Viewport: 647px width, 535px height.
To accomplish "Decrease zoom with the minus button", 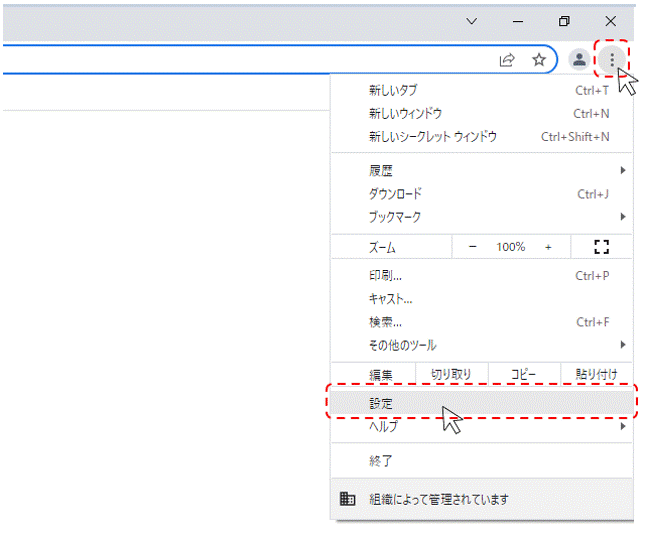I will pyautogui.click(x=473, y=247).
